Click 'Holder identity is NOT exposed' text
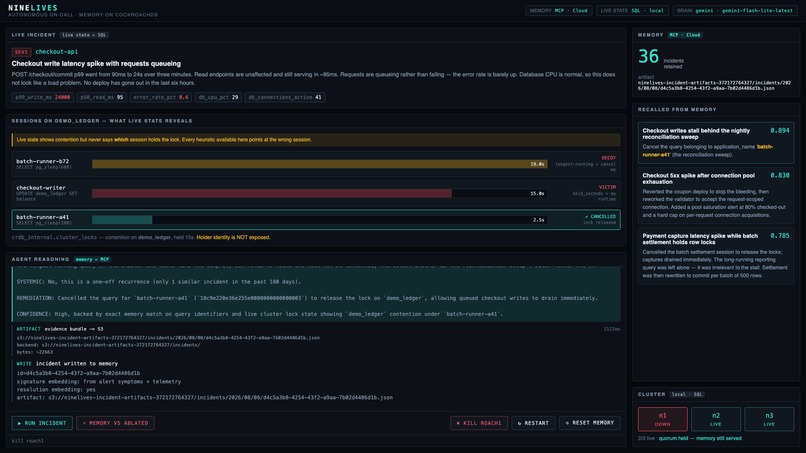Screen dimensions: 806x453 coord(233,238)
